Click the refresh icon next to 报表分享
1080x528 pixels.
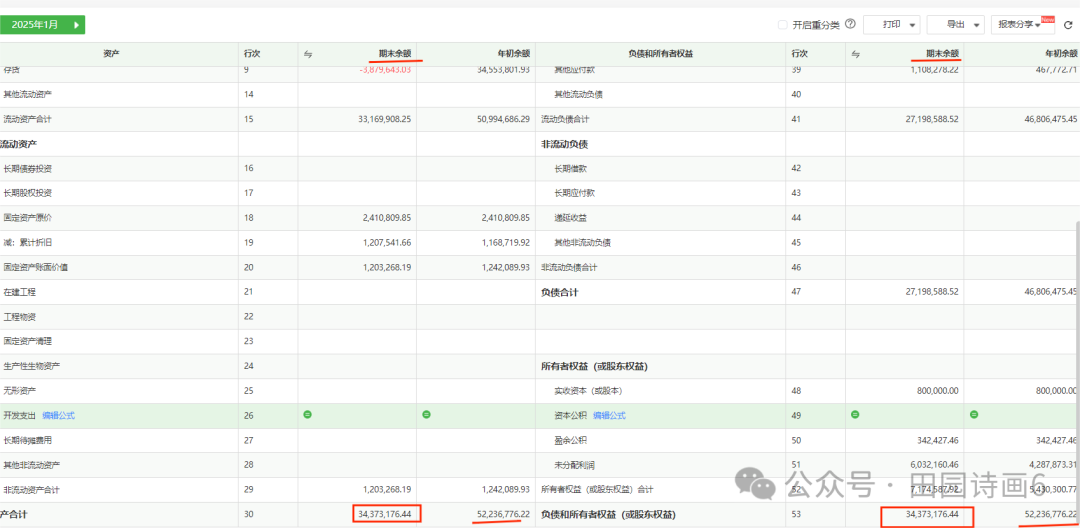[1067, 25]
